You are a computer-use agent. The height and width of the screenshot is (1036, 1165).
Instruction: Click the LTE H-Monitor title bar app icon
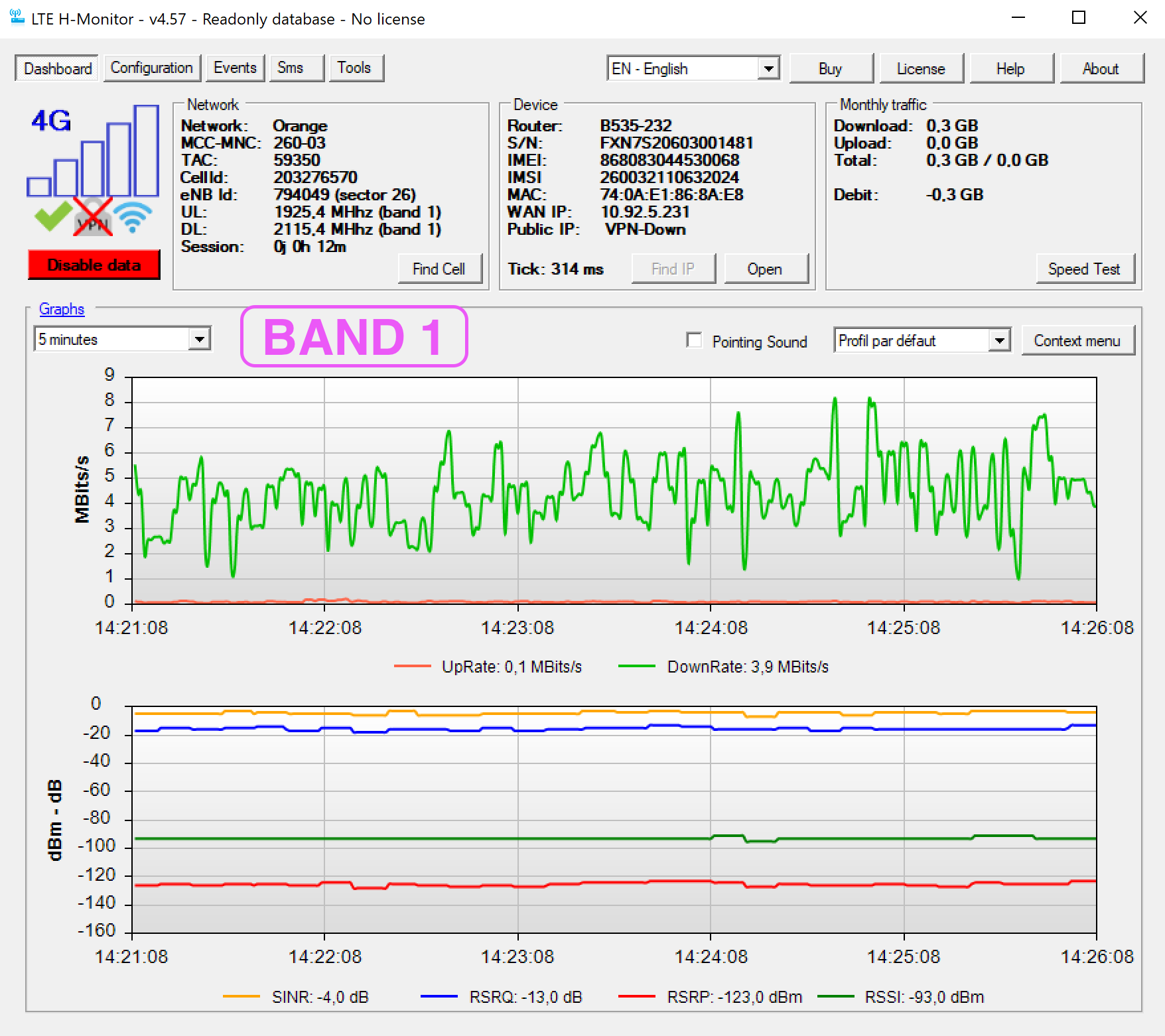pyautogui.click(x=17, y=18)
